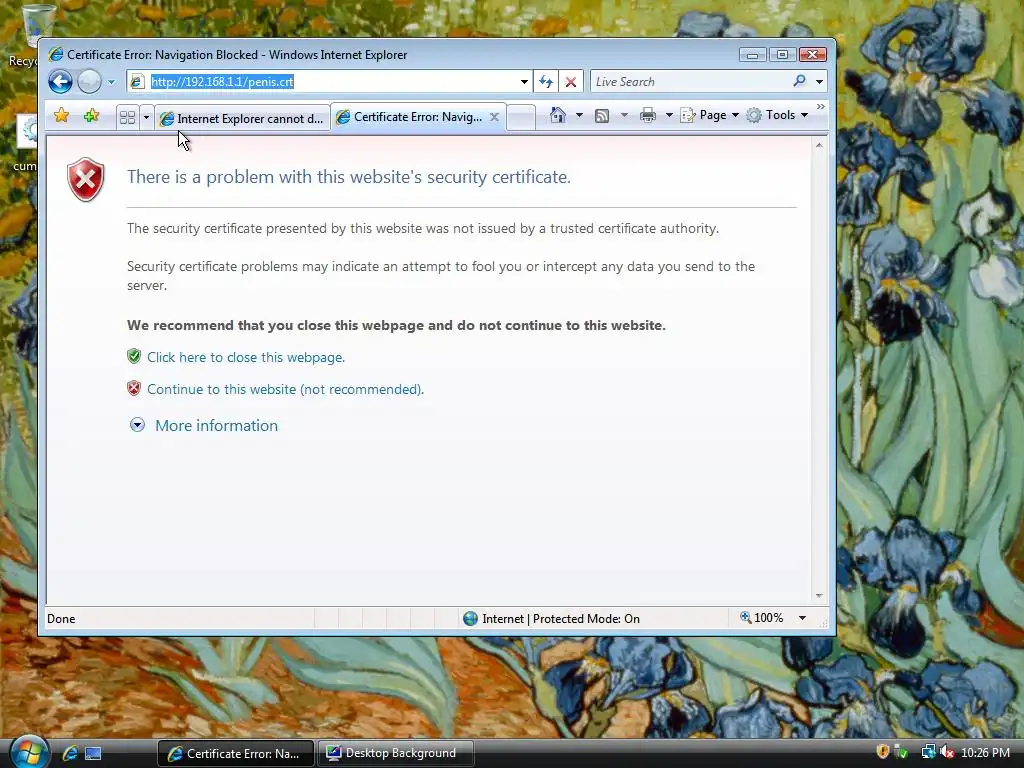Image resolution: width=1024 pixels, height=768 pixels.
Task: Refresh the page with the Refresh icon
Action: [546, 82]
